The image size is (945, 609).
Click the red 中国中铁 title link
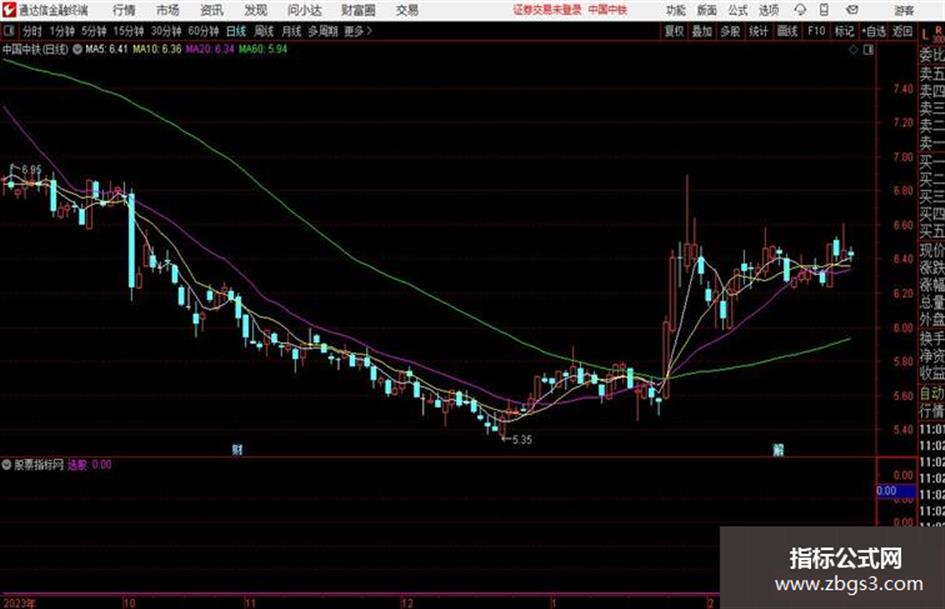click(x=608, y=10)
